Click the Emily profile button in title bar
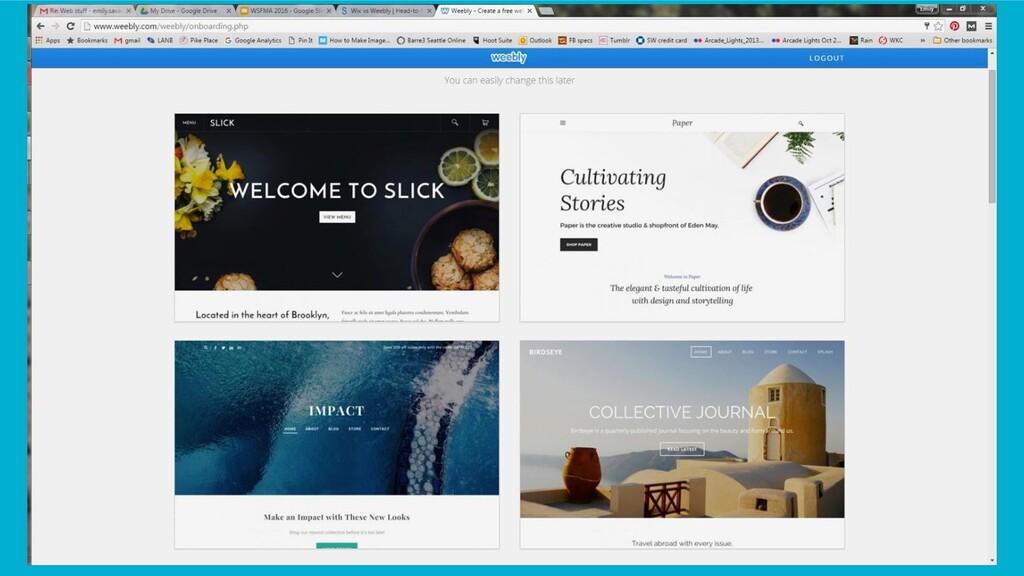This screenshot has height=576, width=1024. [926, 8]
